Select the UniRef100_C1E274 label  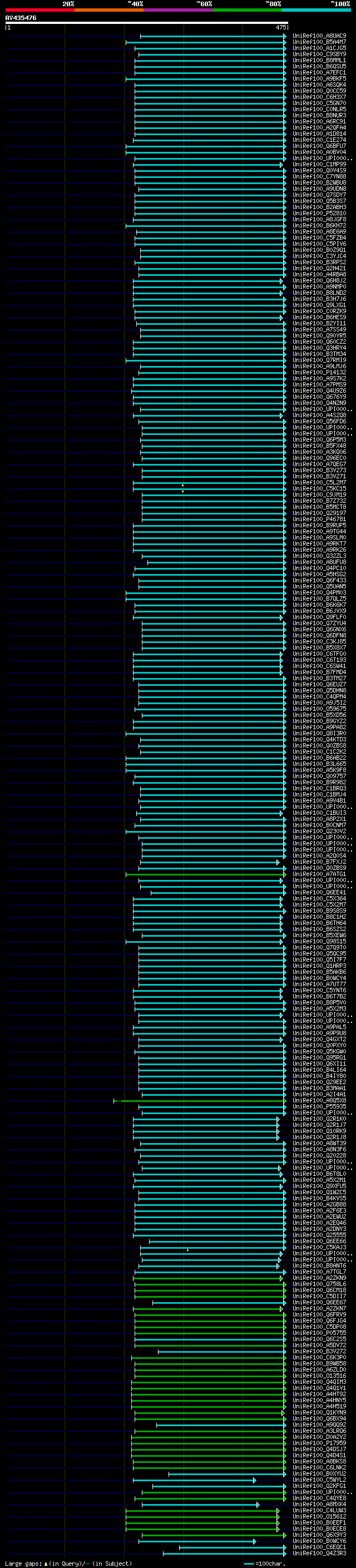point(319,140)
